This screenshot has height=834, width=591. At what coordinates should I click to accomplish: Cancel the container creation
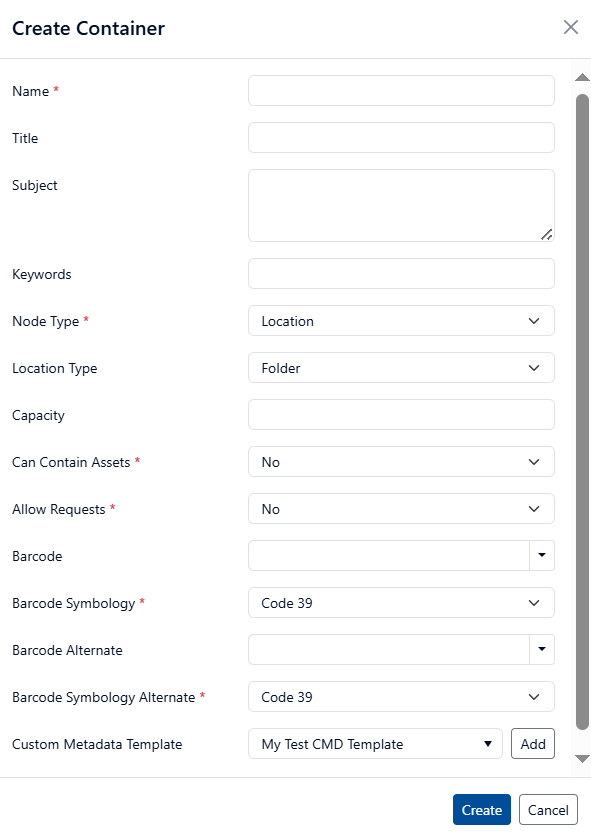[548, 810]
